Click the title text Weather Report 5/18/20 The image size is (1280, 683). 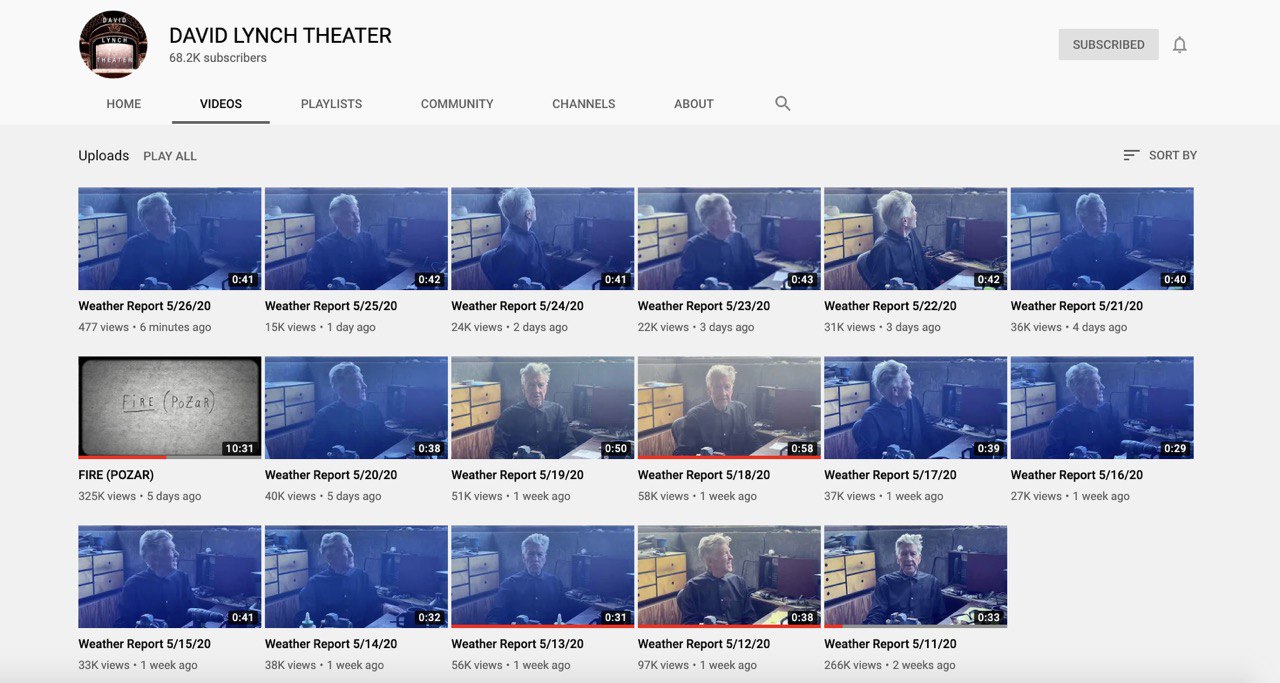click(x=704, y=475)
